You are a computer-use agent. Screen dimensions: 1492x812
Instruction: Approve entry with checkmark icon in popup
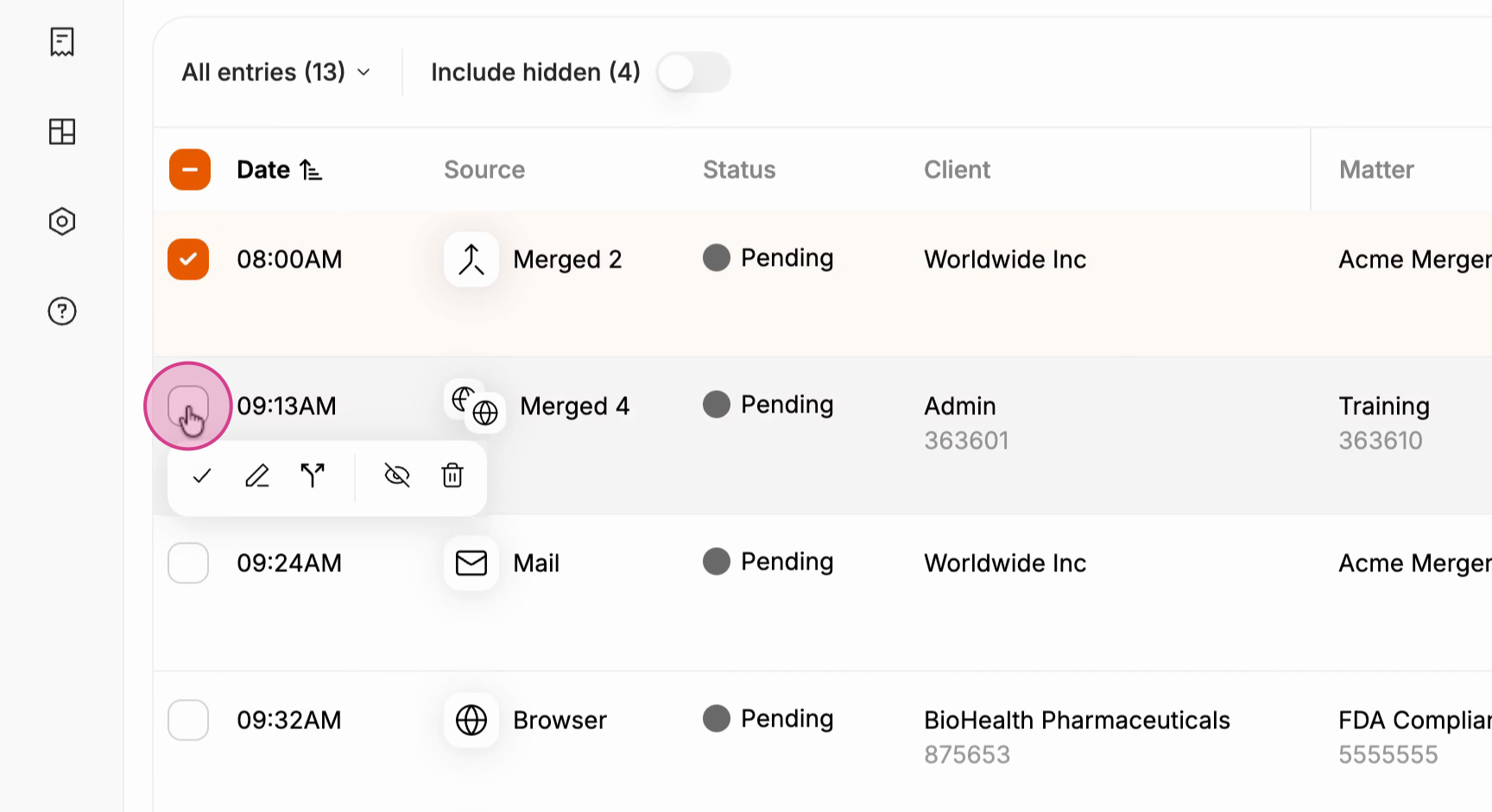(202, 475)
